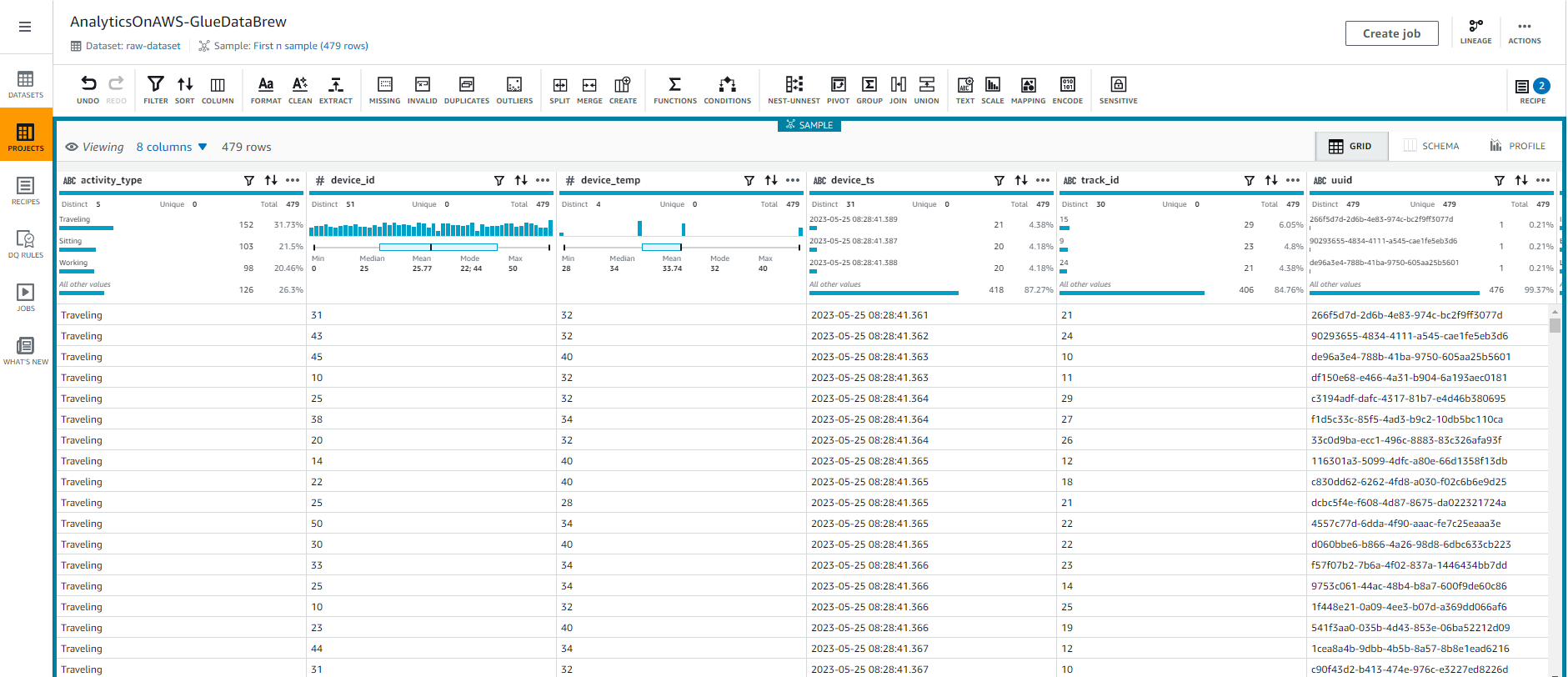Image resolution: width=1568 pixels, height=677 pixels.
Task: Select the Split column tool
Action: pyautogui.click(x=560, y=89)
